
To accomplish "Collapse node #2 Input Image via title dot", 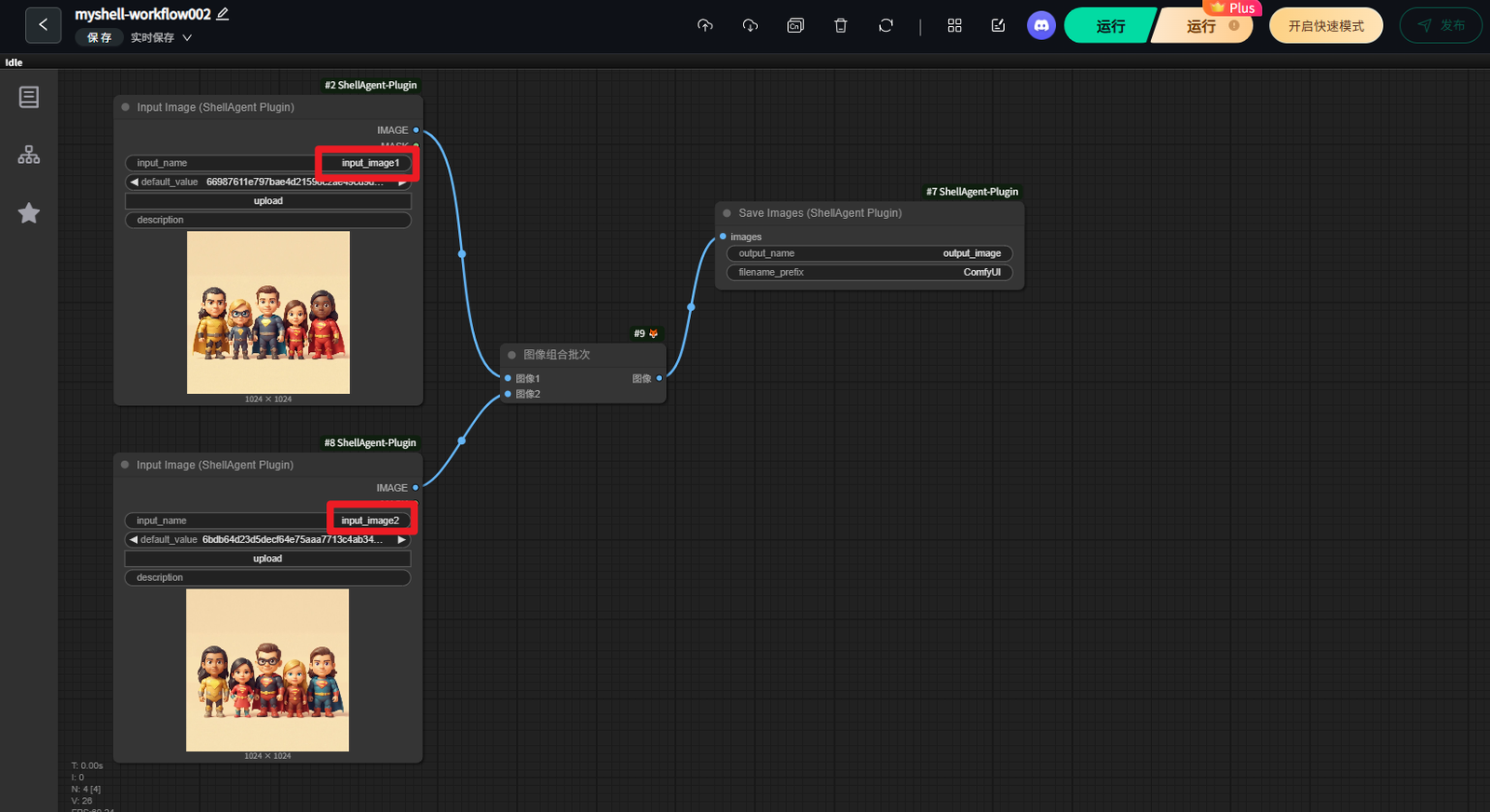I will click(x=126, y=107).
